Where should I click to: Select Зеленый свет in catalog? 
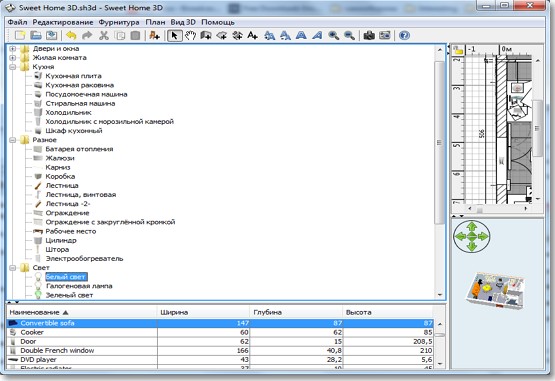(69, 295)
